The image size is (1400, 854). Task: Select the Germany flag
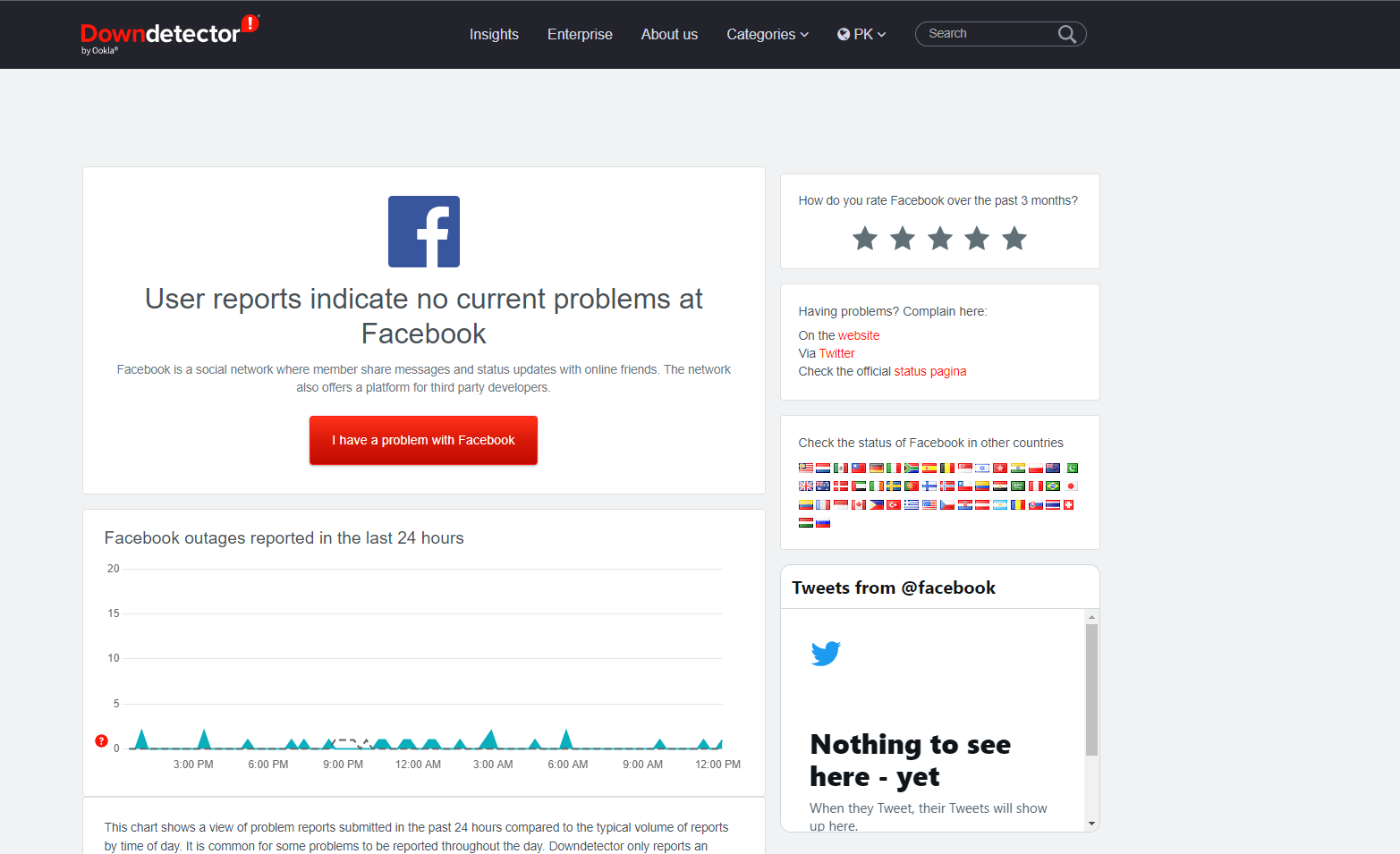(877, 469)
